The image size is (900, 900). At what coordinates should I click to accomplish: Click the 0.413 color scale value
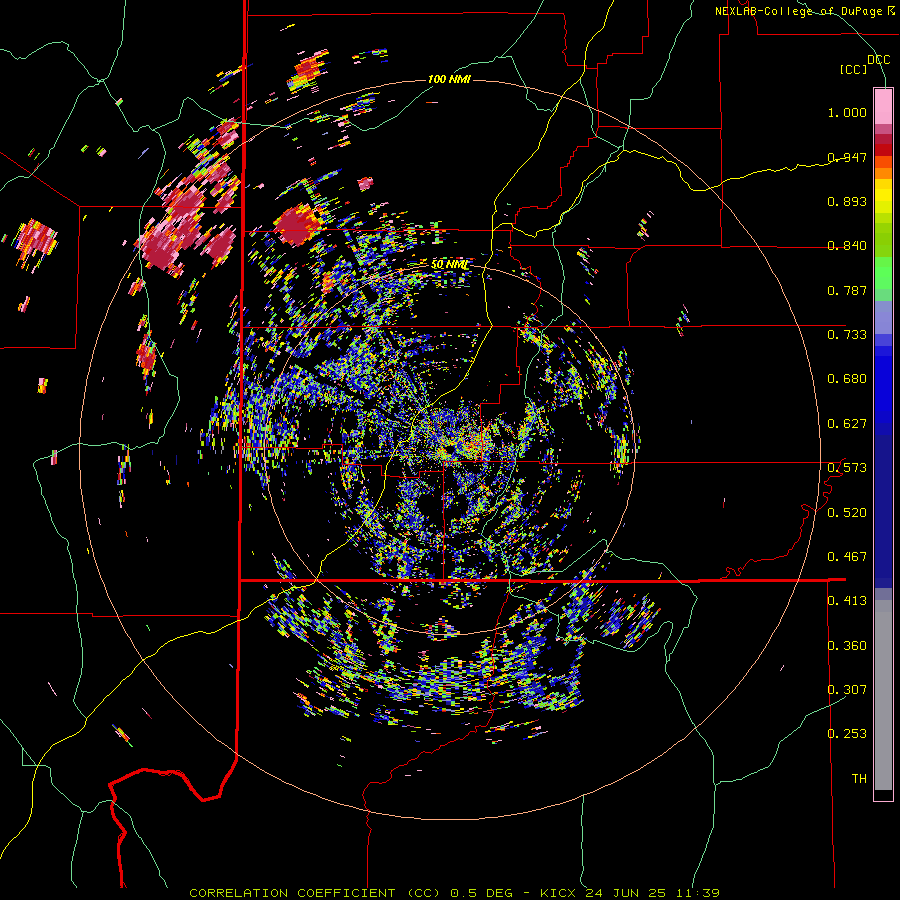tap(847, 601)
